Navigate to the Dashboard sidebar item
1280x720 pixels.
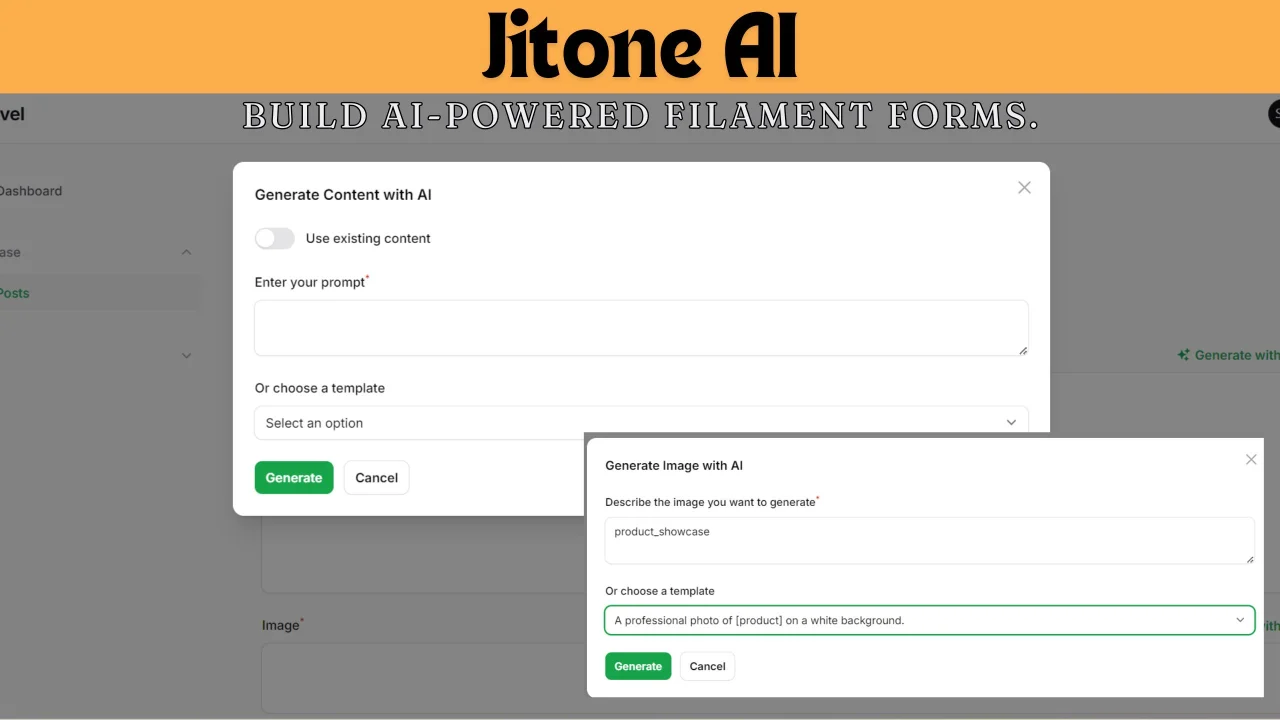click(x=31, y=191)
